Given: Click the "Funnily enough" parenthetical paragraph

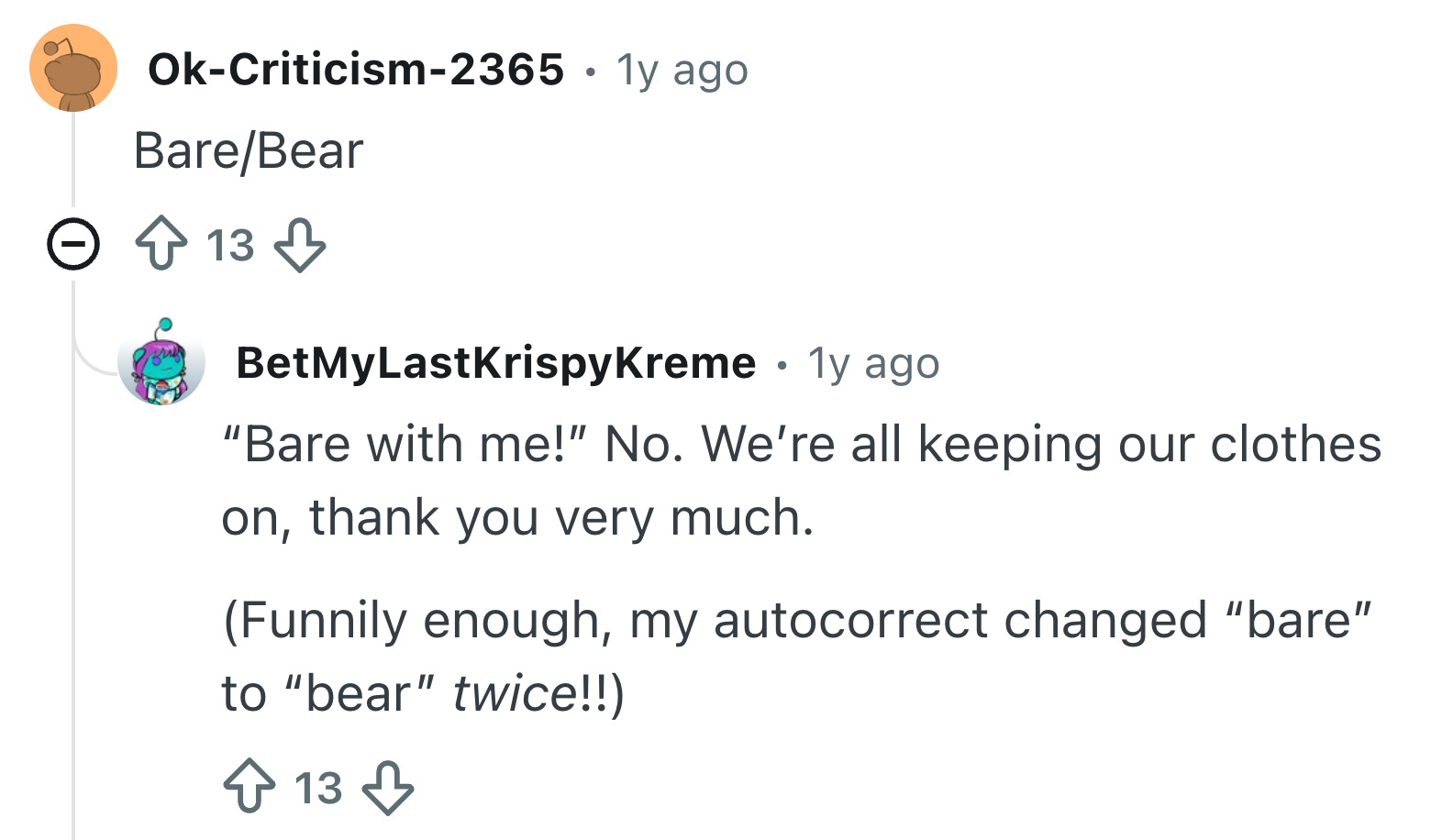Looking at the screenshot, I should 797,656.
